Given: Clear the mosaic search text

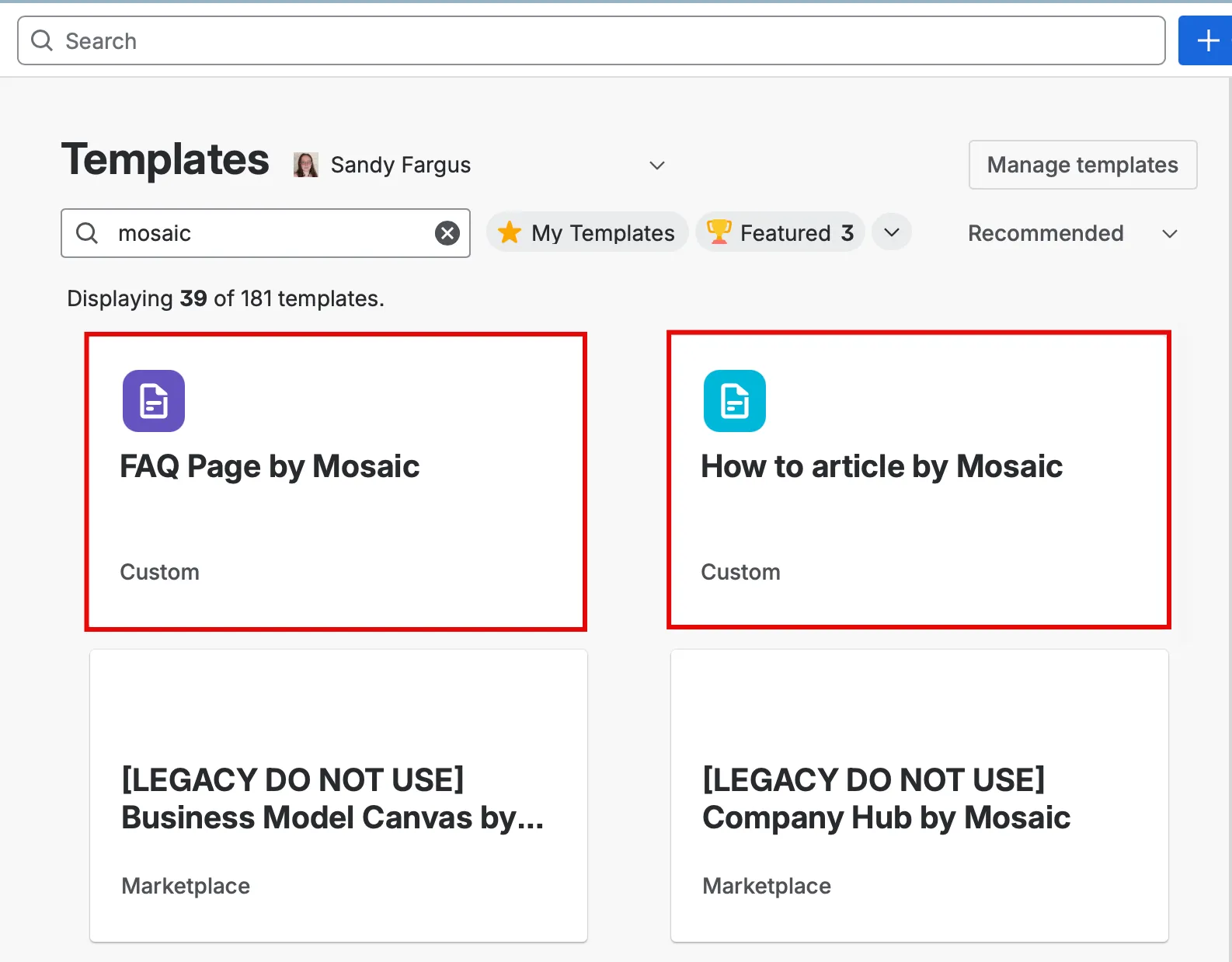Looking at the screenshot, I should point(447,233).
